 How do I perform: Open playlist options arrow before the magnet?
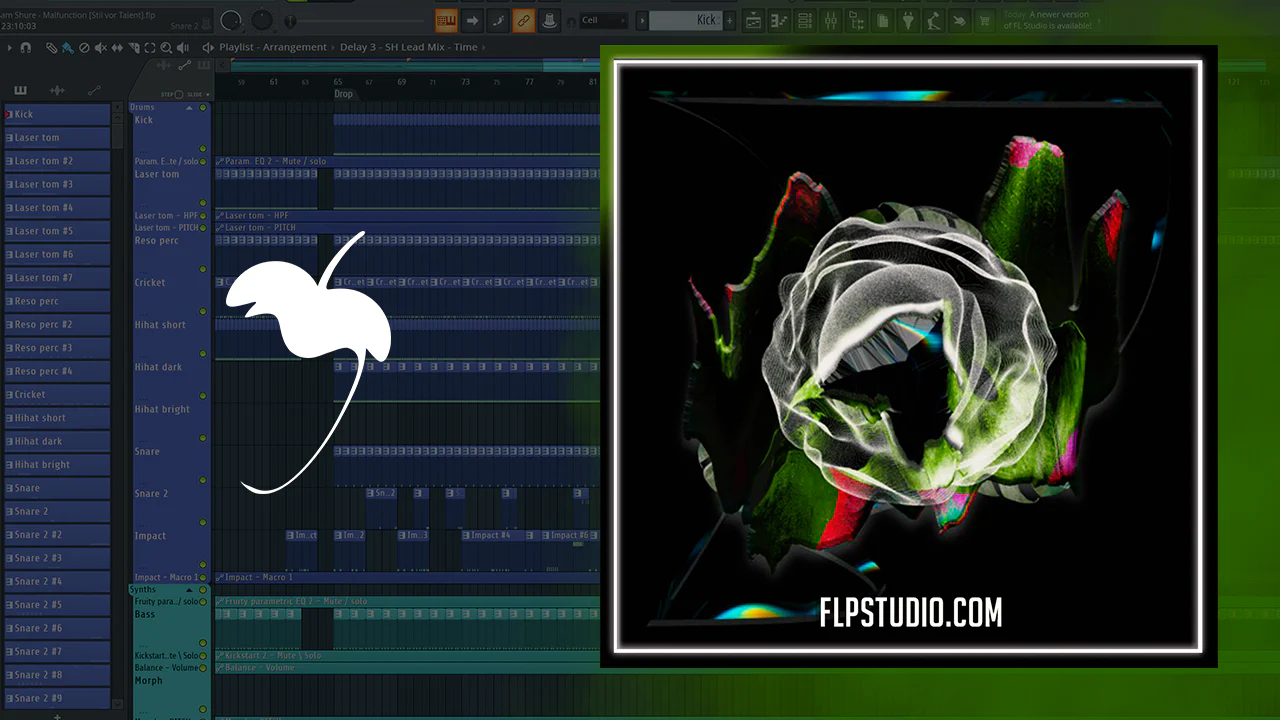(x=10, y=47)
